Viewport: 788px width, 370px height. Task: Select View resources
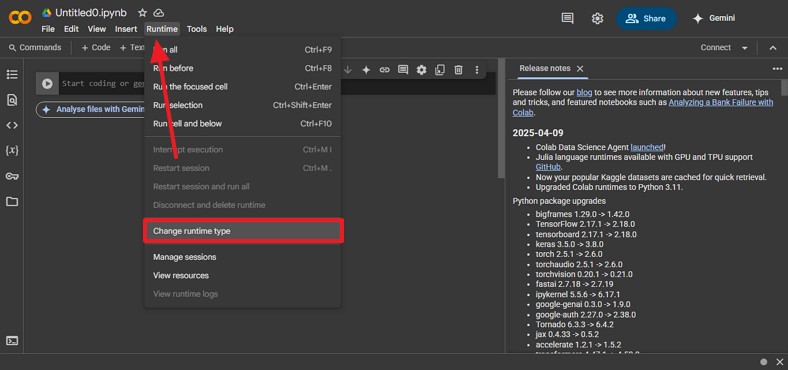(242, 275)
